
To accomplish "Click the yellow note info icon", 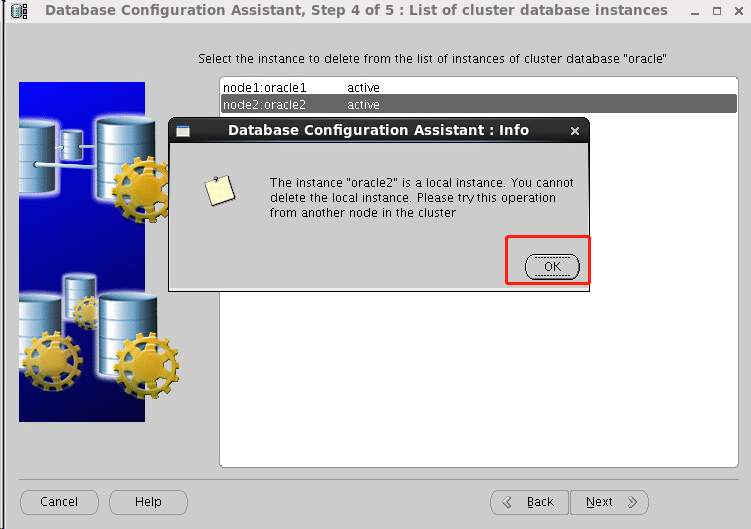I will [x=219, y=190].
